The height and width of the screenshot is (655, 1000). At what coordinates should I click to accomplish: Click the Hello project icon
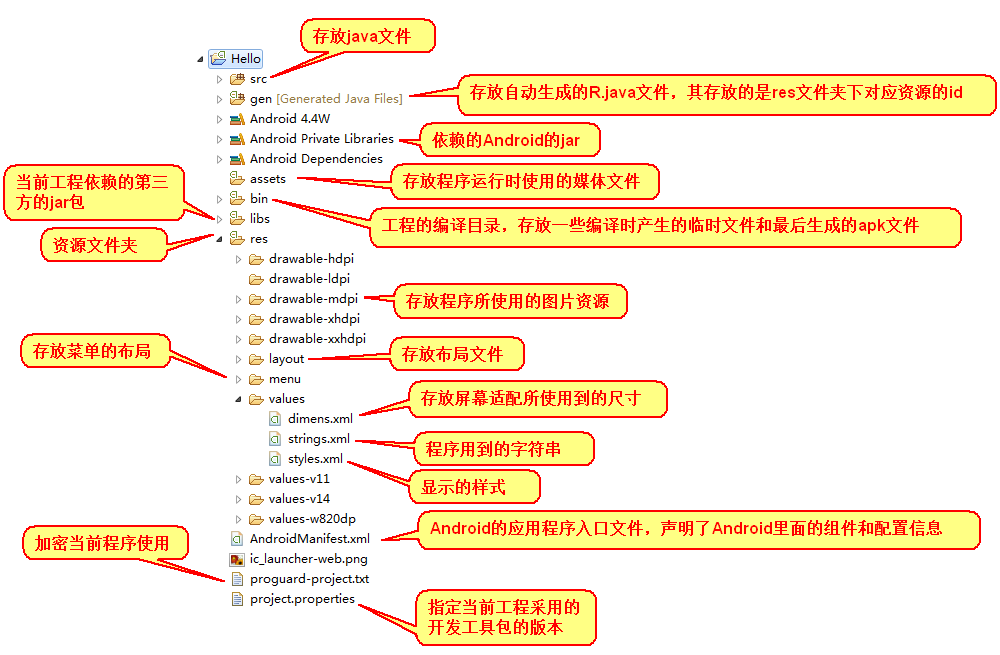pos(218,59)
